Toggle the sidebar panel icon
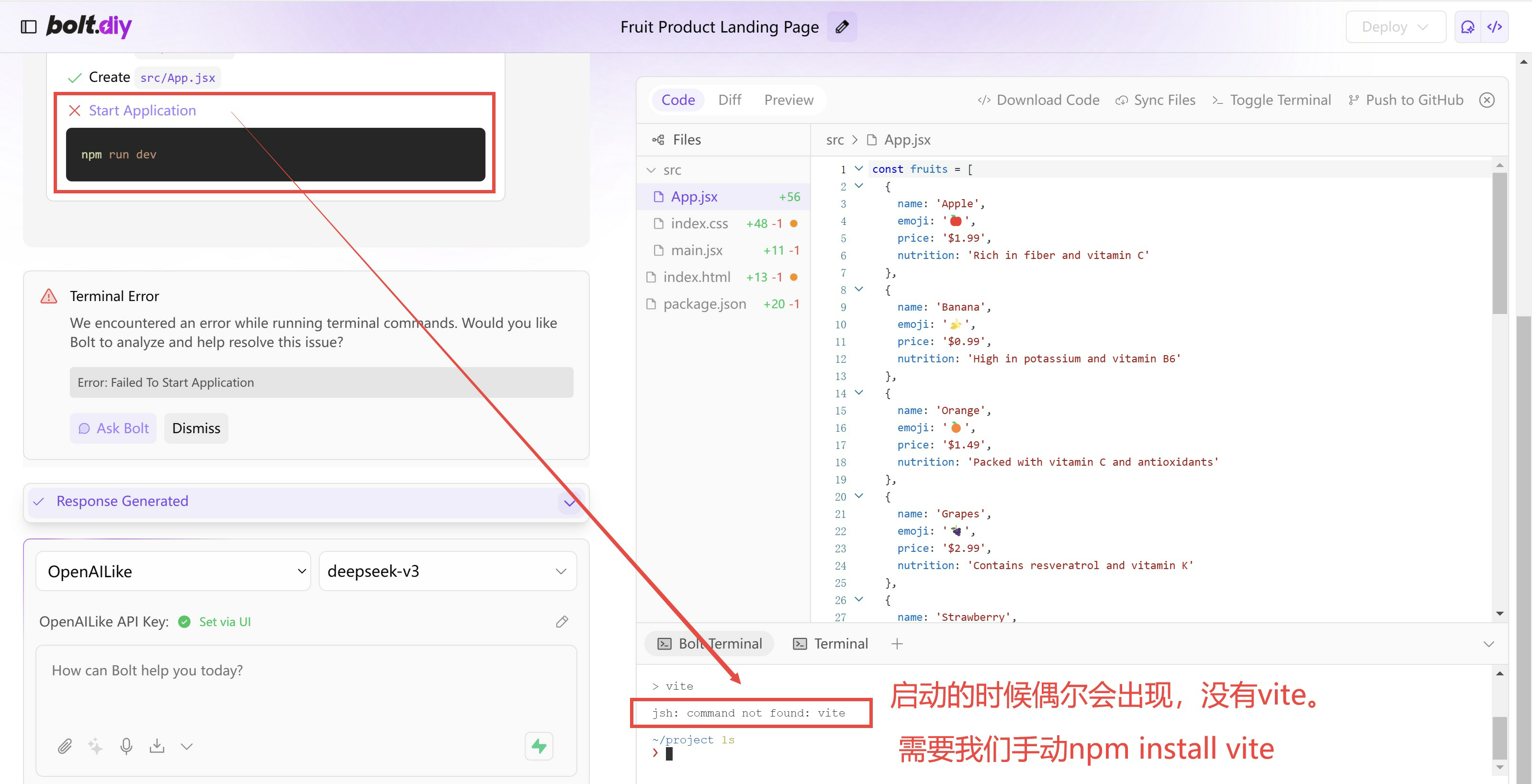Viewport: 1532px width, 784px height. click(x=29, y=27)
